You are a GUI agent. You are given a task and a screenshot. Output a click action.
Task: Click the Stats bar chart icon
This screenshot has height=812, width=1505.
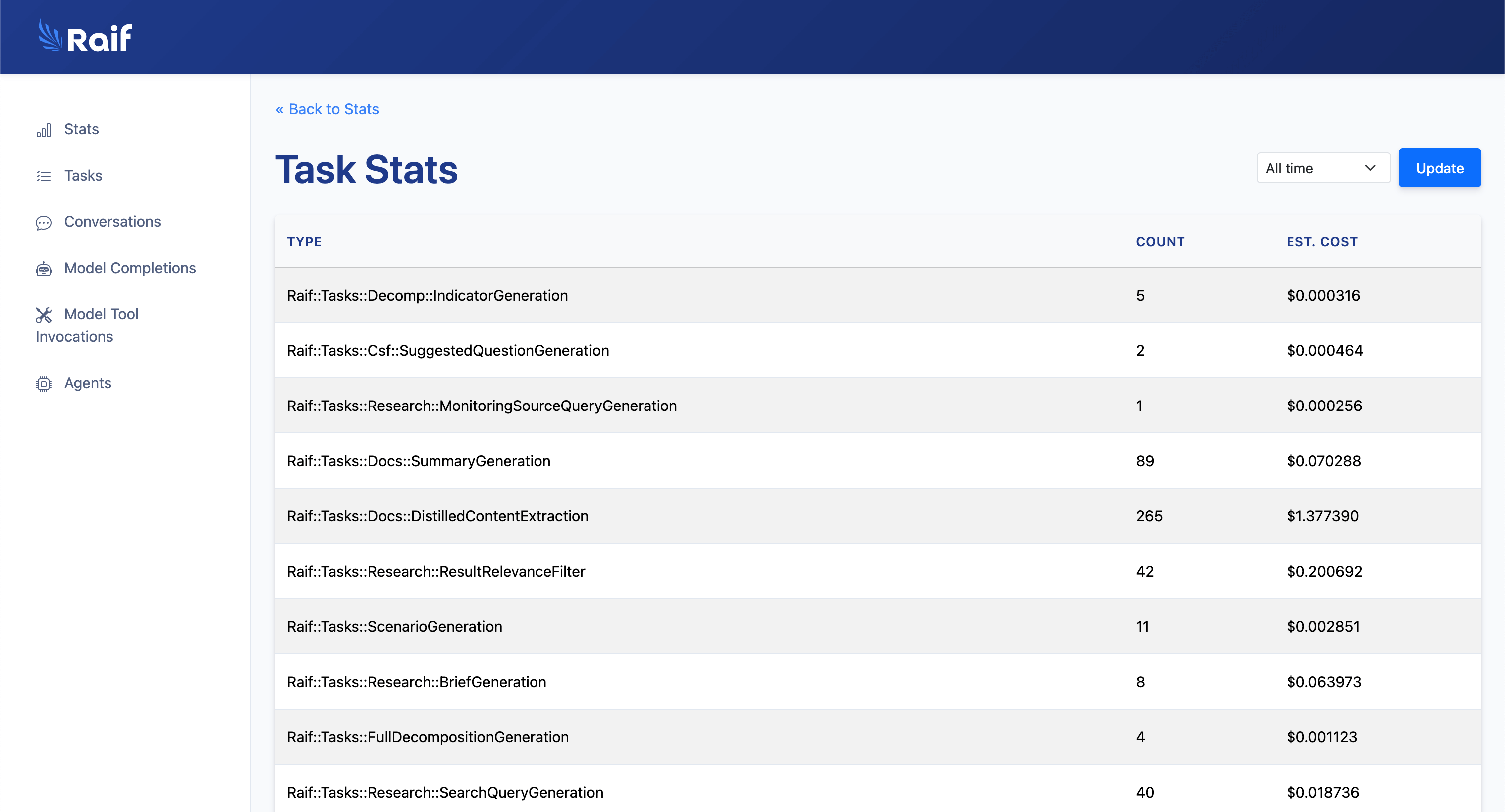(44, 130)
